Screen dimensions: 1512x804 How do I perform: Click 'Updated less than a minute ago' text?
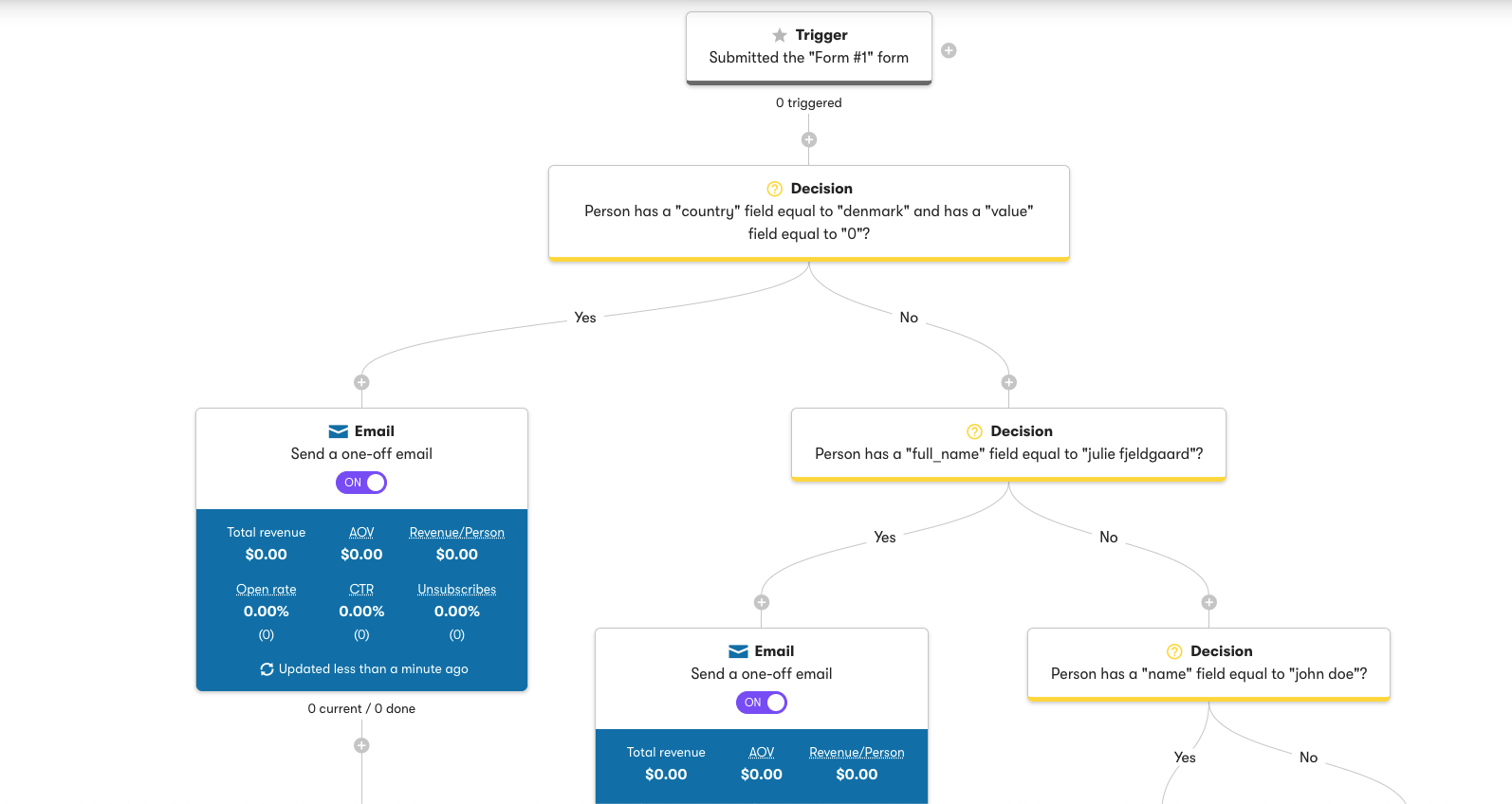coord(374,669)
